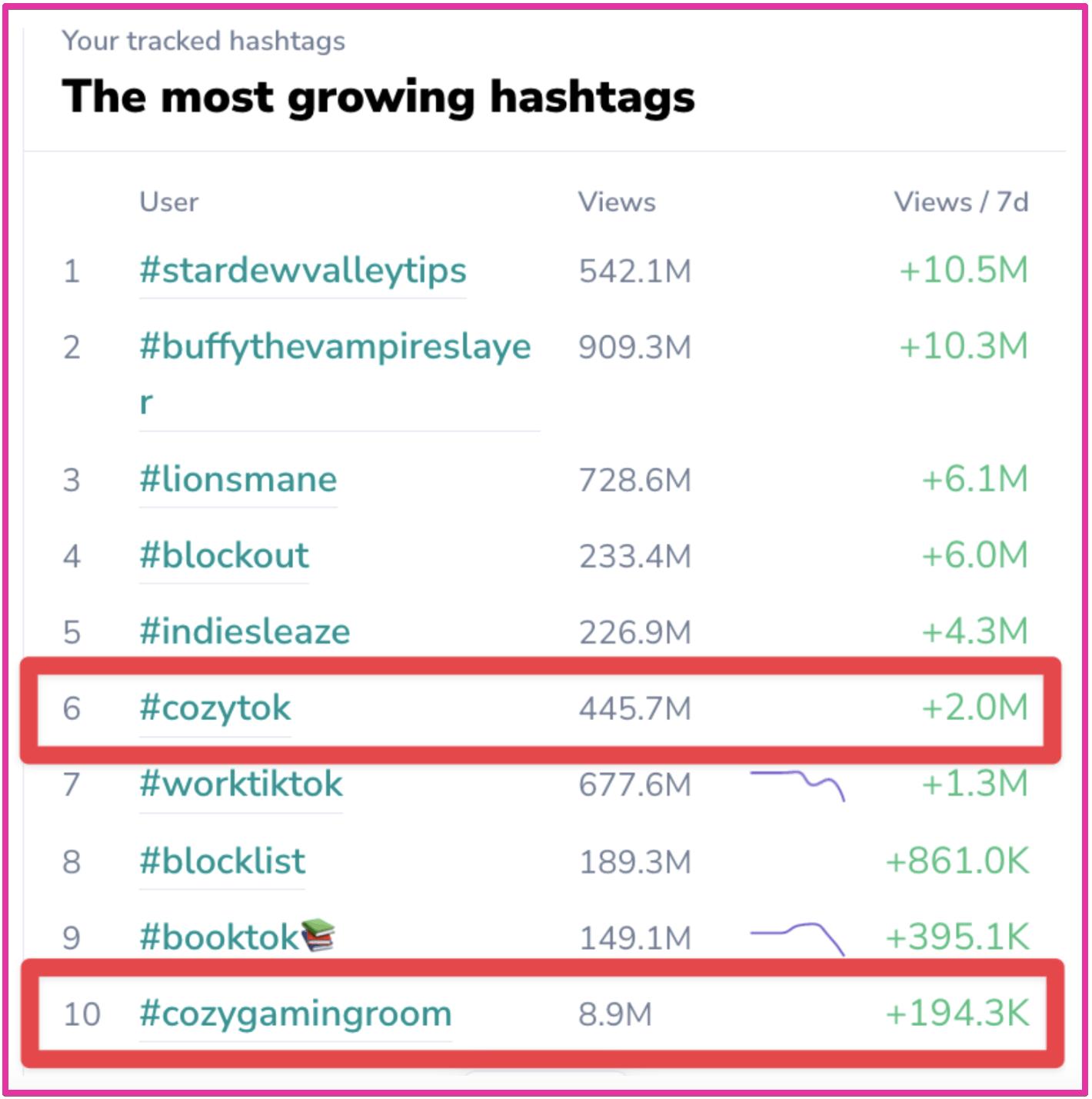Image resolution: width=1092 pixels, height=1099 pixels.
Task: Click the User column header
Action: click(x=168, y=202)
